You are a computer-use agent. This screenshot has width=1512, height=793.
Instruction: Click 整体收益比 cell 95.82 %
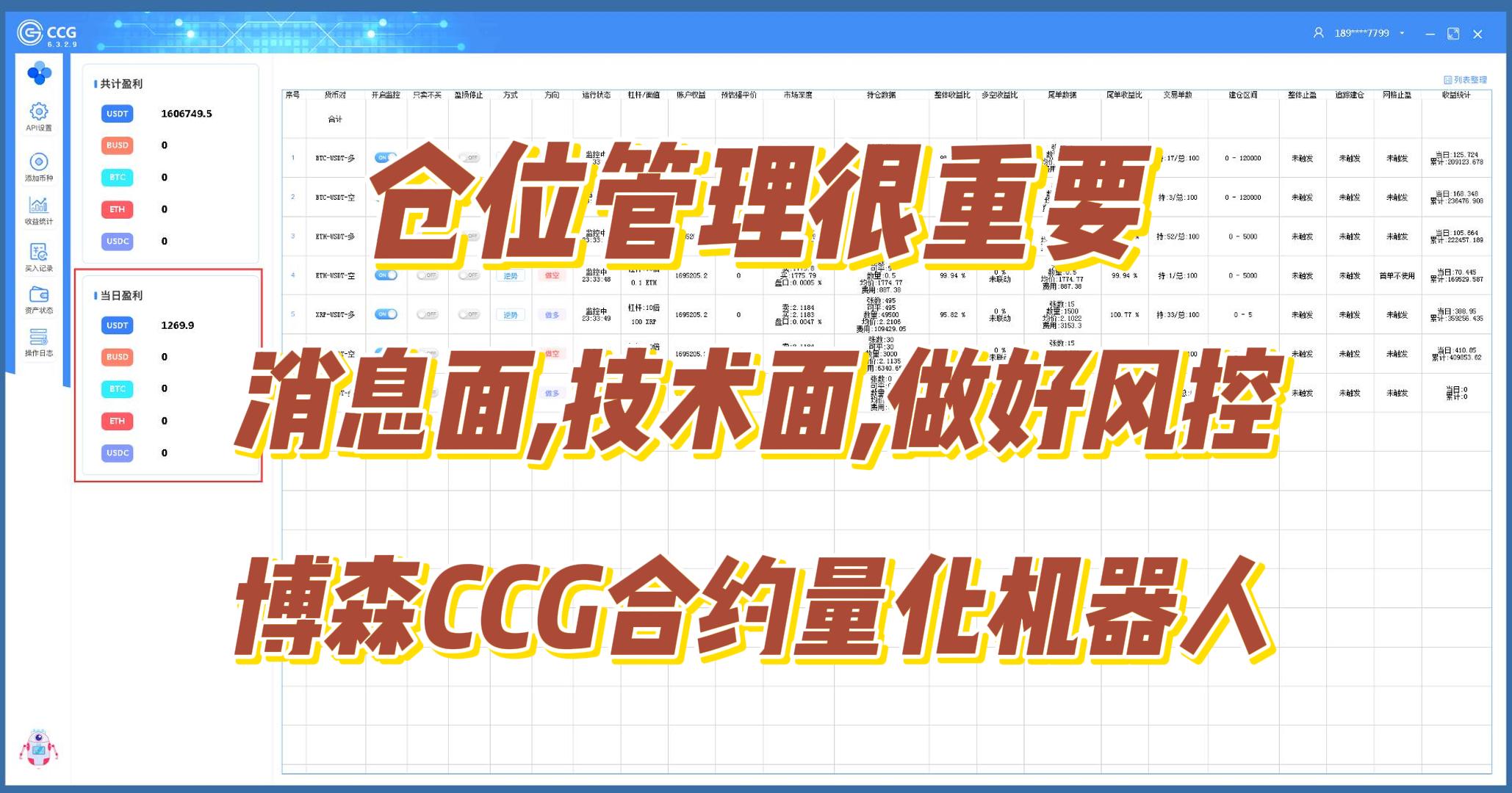click(952, 314)
